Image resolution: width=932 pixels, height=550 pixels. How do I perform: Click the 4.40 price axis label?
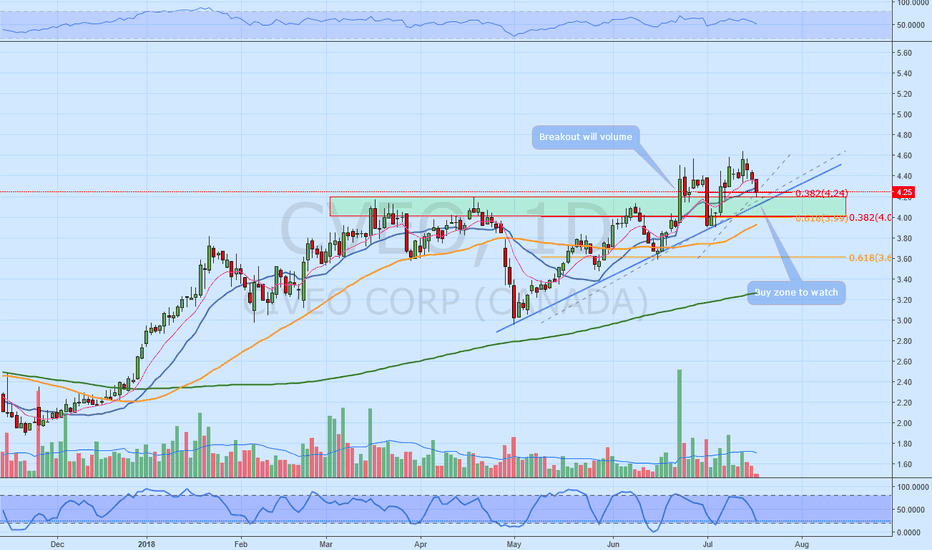[x=903, y=176]
